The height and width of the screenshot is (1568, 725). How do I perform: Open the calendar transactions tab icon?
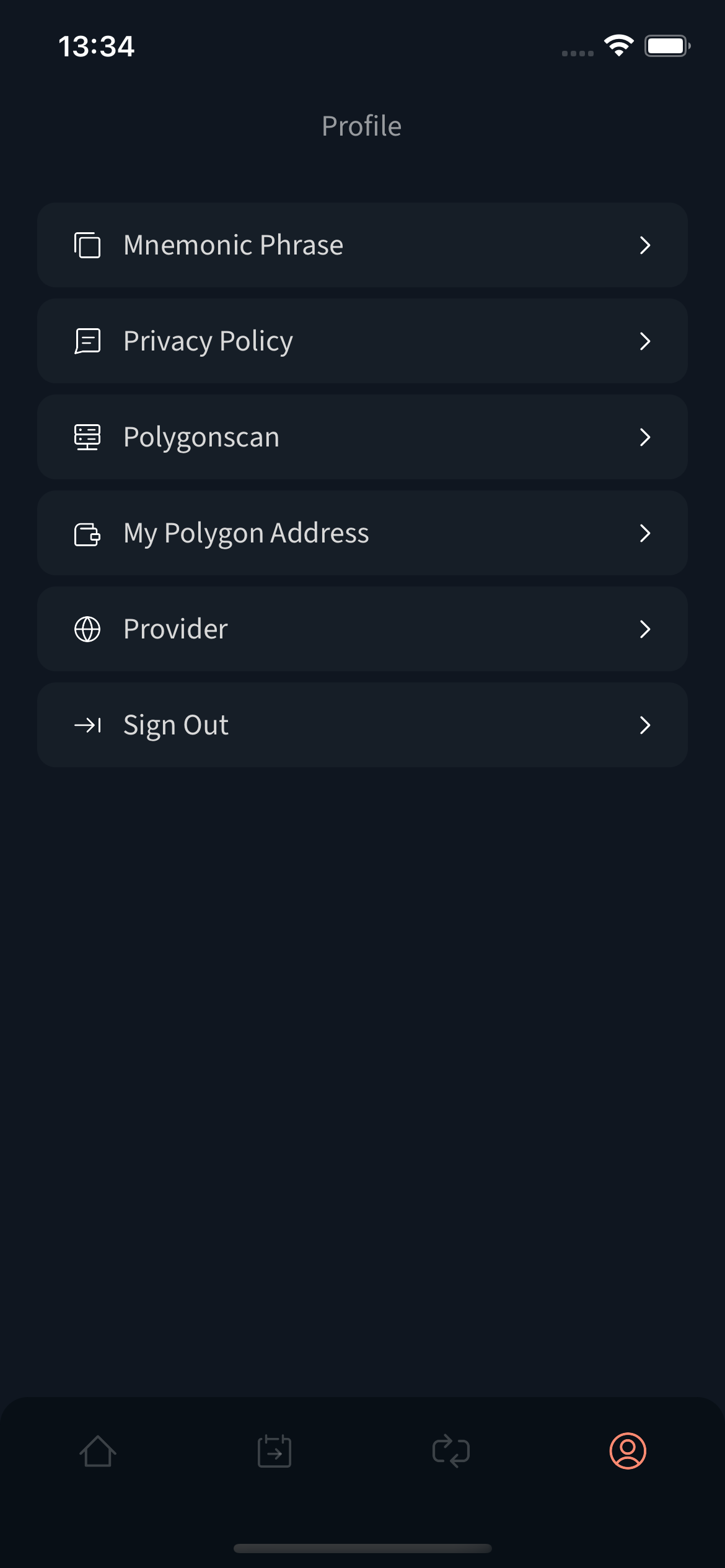pos(275,1451)
